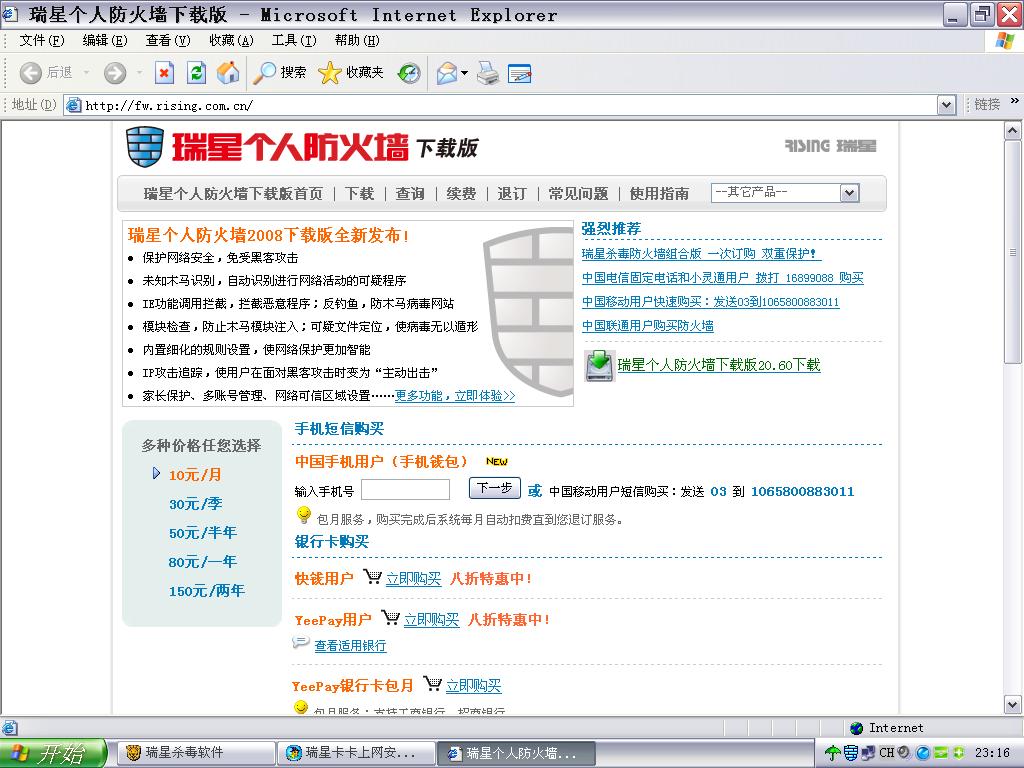Image resolution: width=1024 pixels, height=768 pixels.
Task: Click the vertical scrollbar down arrow
Action: (1012, 705)
